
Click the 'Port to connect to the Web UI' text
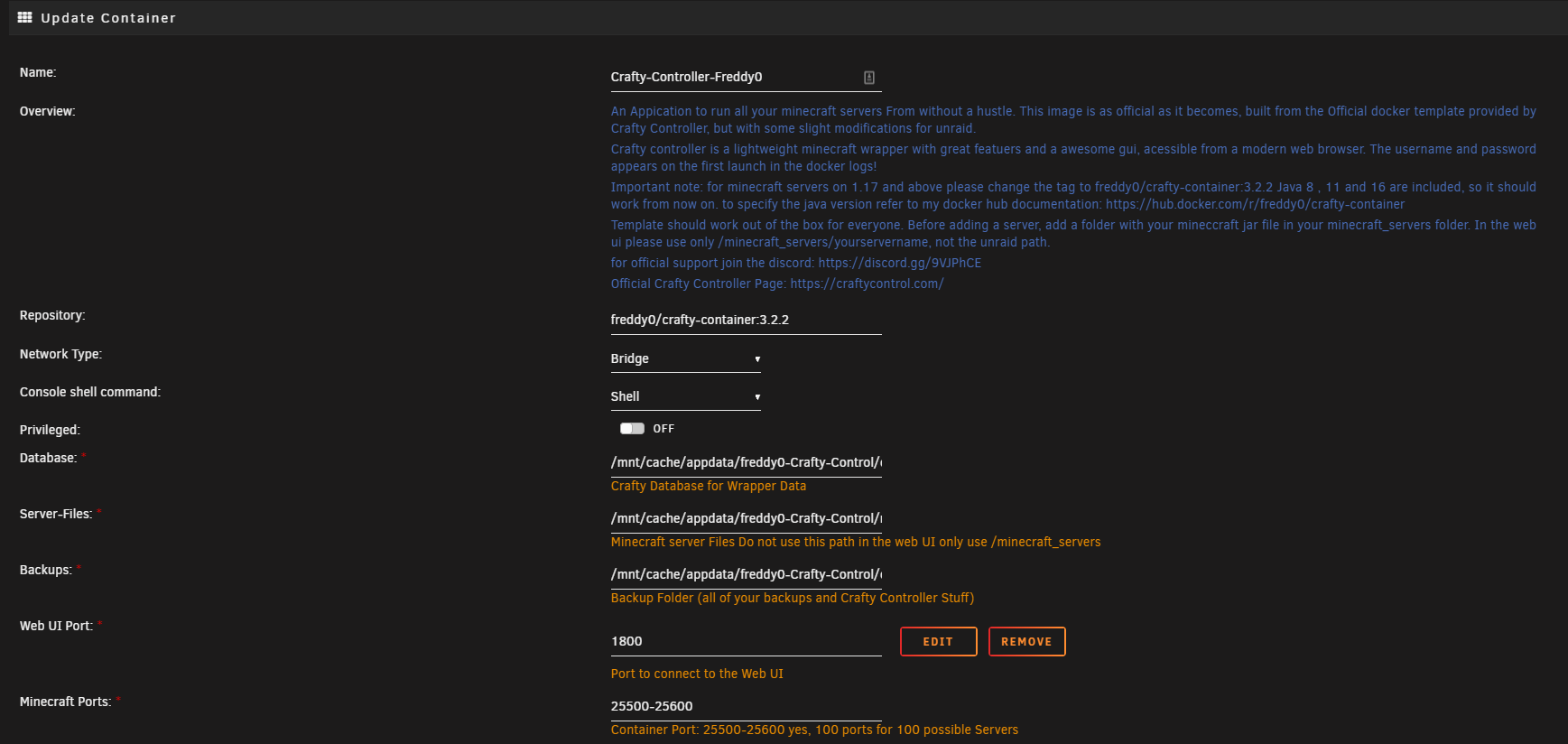(697, 674)
